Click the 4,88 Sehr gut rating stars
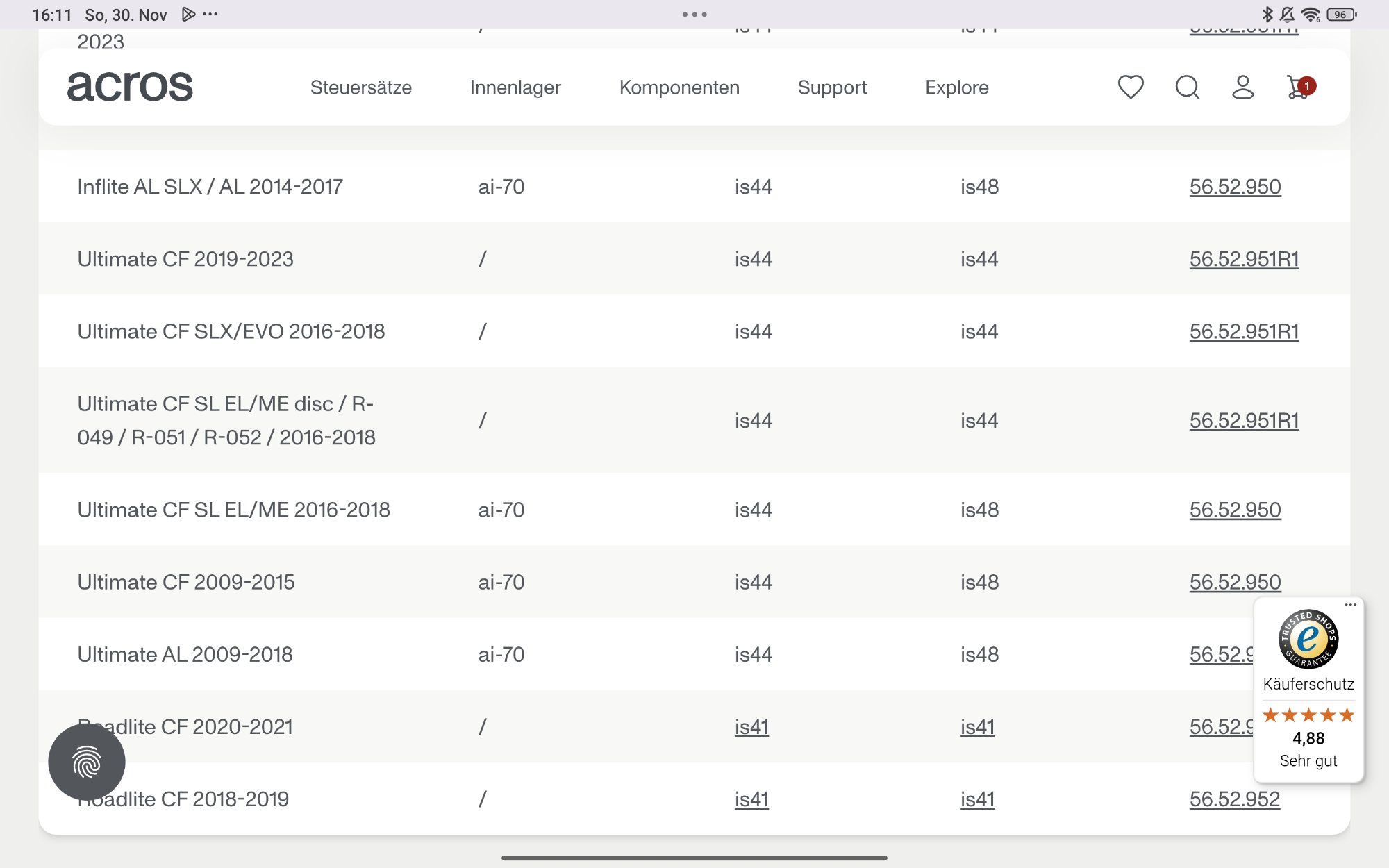This screenshot has width=1389, height=868. 1308,715
